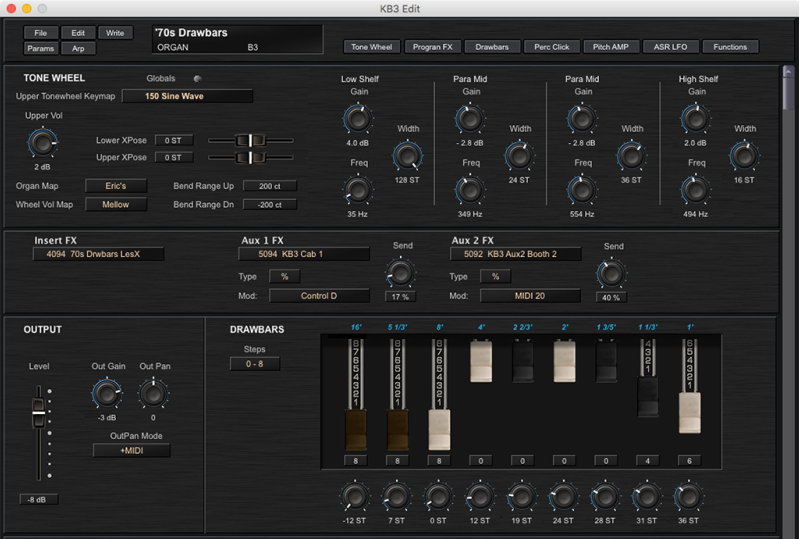Click the Low Shelf Gain knob
Image resolution: width=800 pixels, height=539 pixels.
pyautogui.click(x=358, y=119)
